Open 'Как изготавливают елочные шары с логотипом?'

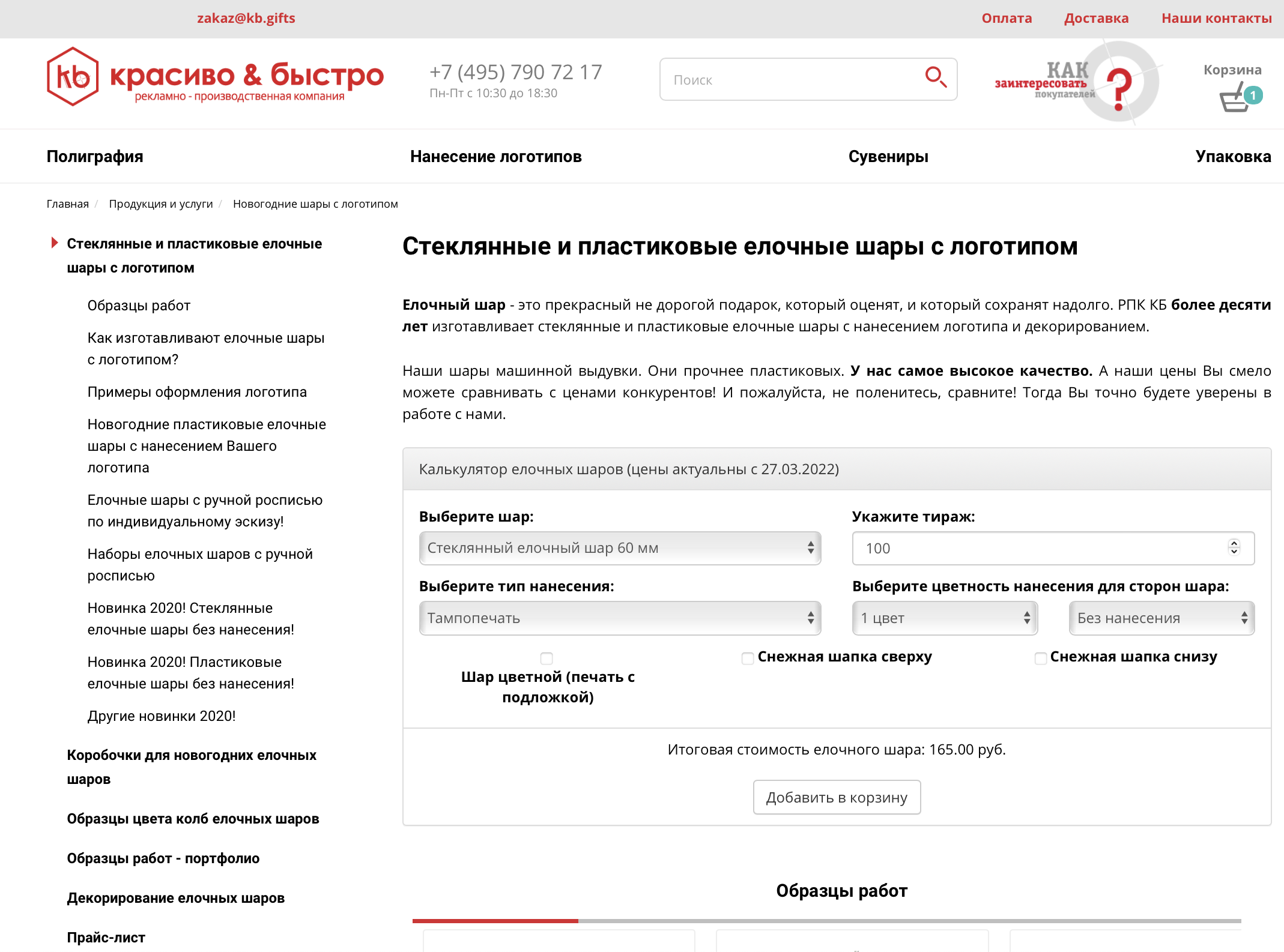click(206, 349)
